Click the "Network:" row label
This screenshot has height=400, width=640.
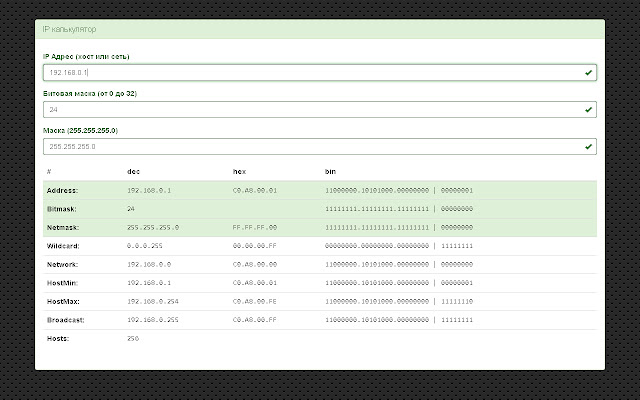tap(62, 264)
